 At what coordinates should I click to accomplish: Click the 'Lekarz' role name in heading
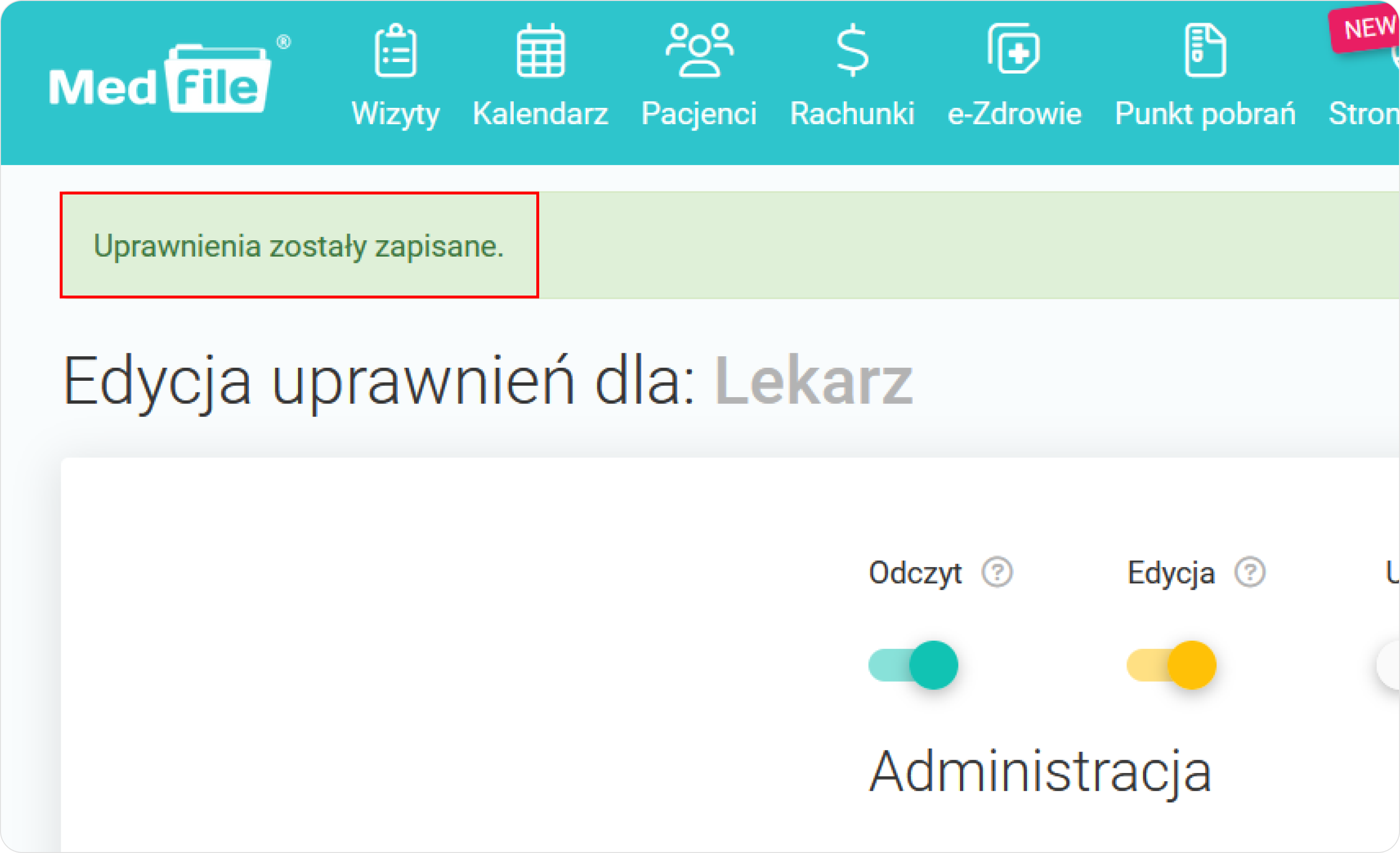coord(814,380)
